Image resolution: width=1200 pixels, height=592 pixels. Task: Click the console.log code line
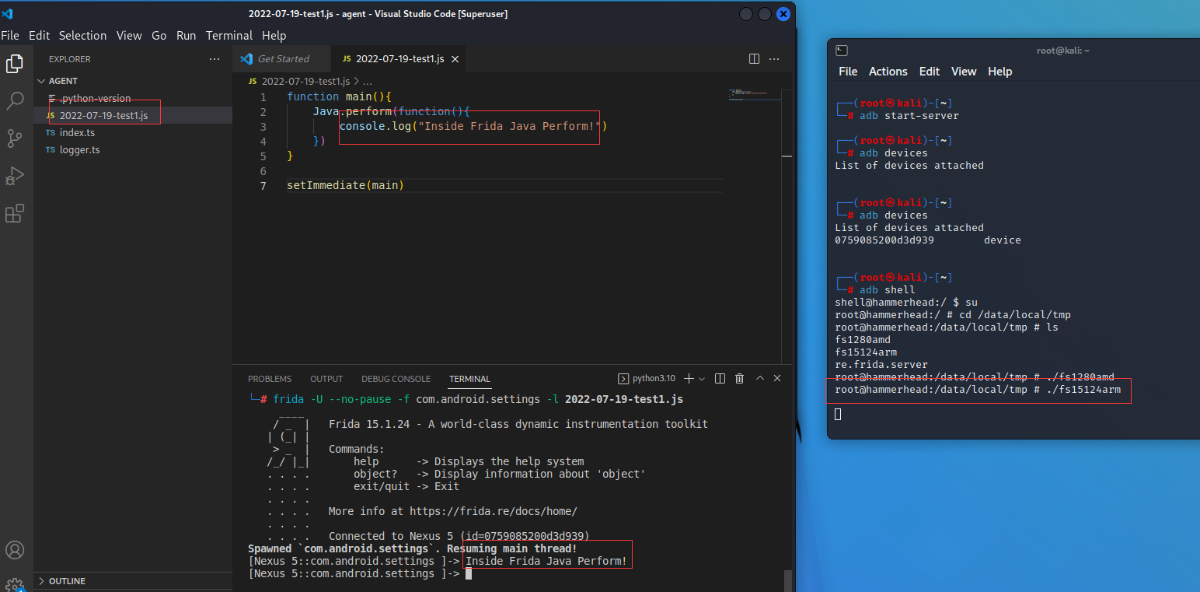(x=473, y=127)
